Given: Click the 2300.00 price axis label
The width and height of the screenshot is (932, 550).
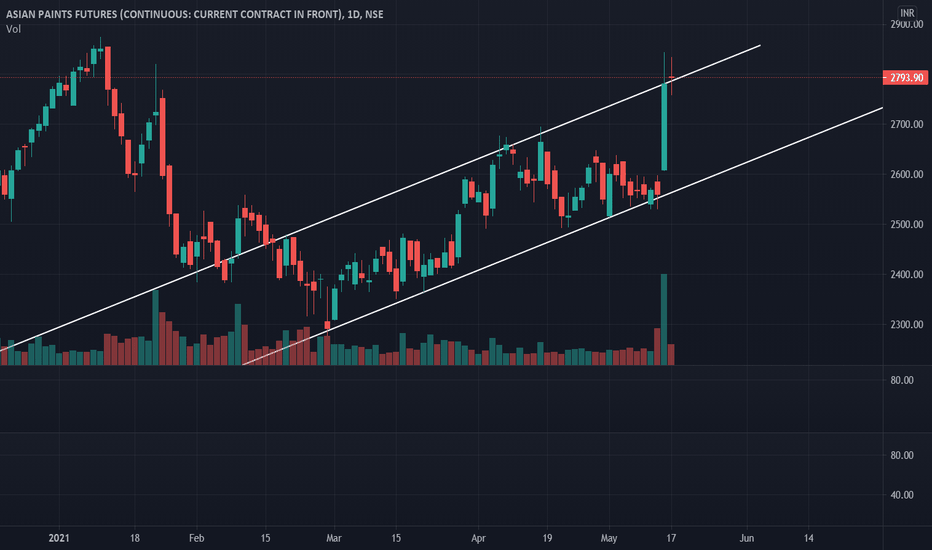Looking at the screenshot, I should (906, 325).
